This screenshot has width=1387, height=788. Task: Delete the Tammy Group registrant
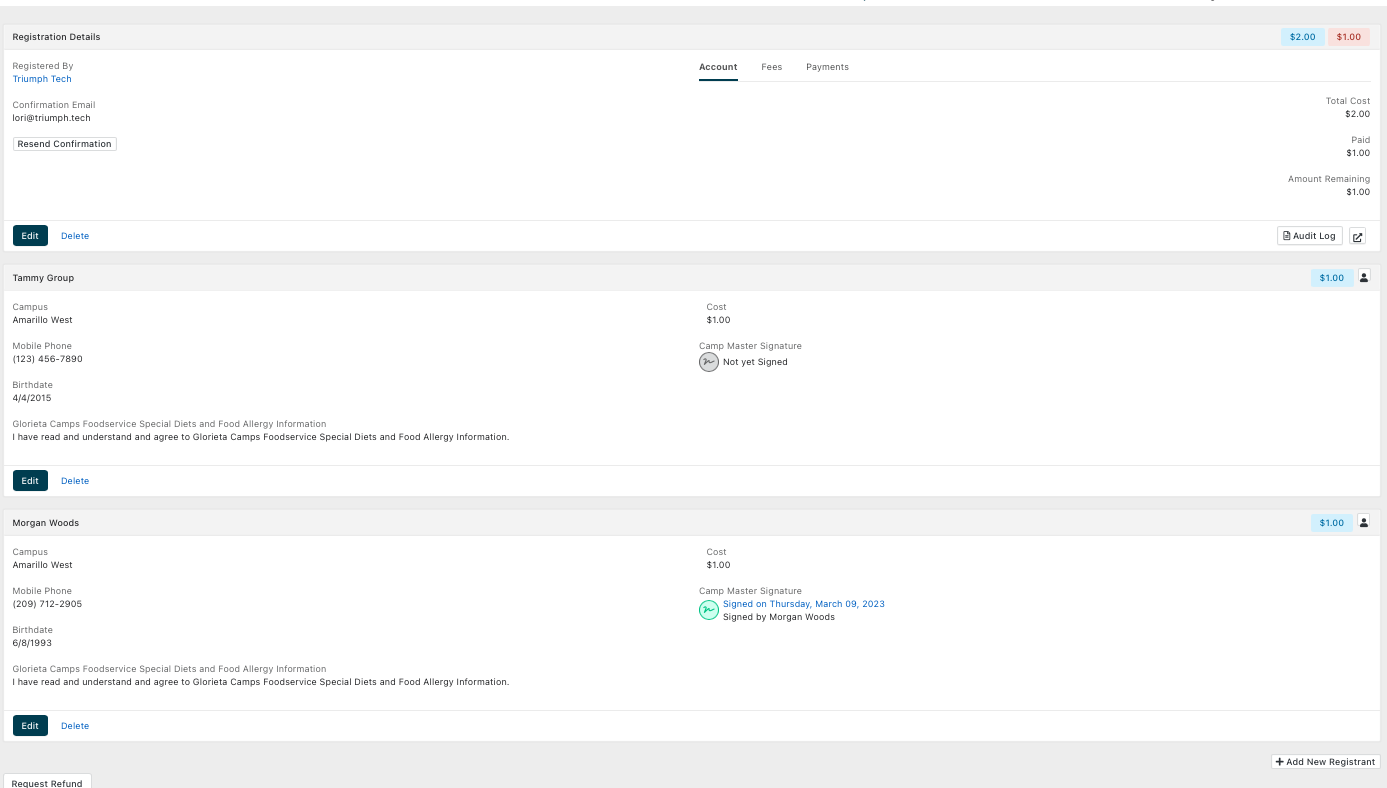pos(75,481)
